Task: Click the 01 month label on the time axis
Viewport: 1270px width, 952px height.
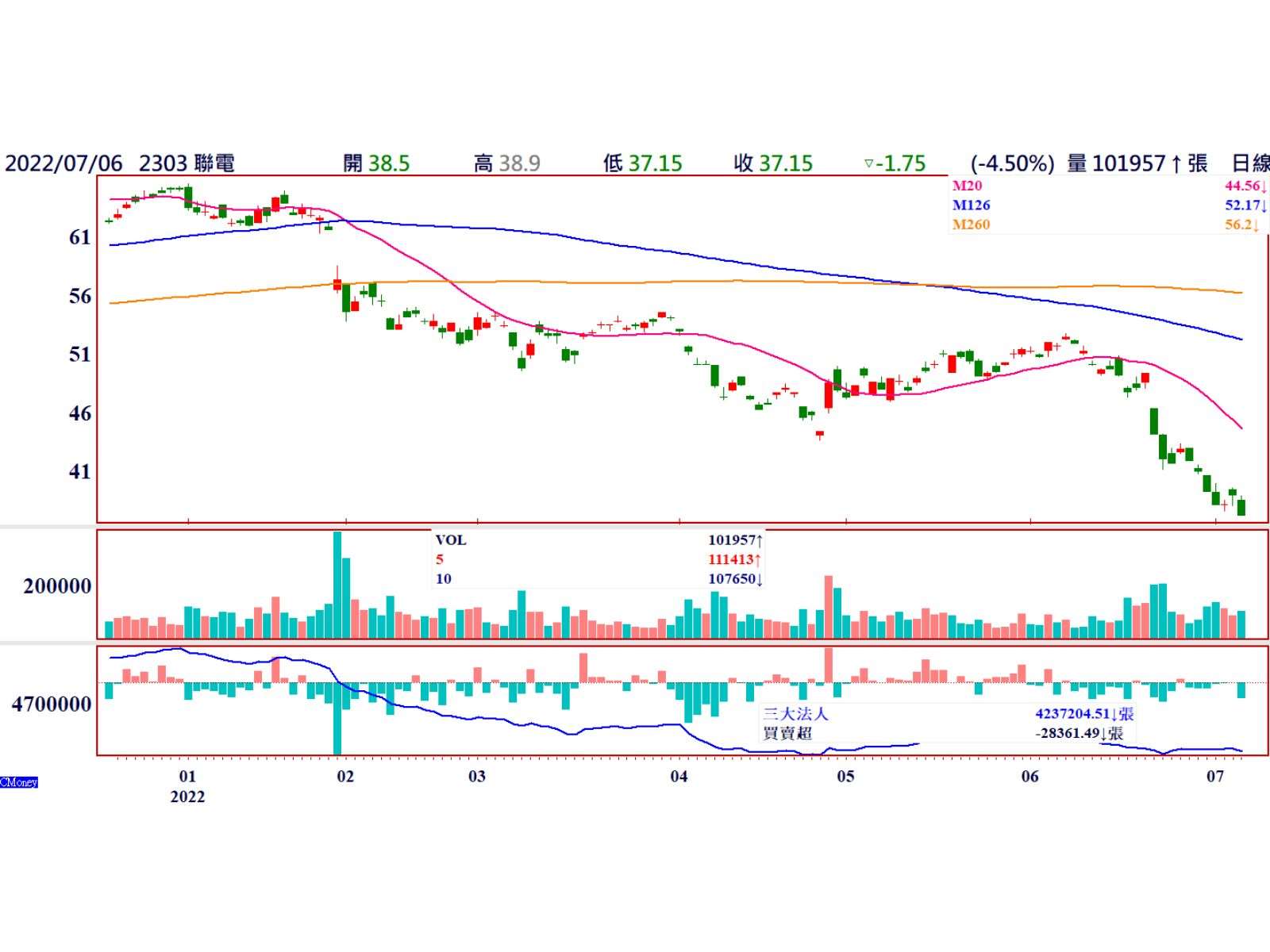Action: 187,776
